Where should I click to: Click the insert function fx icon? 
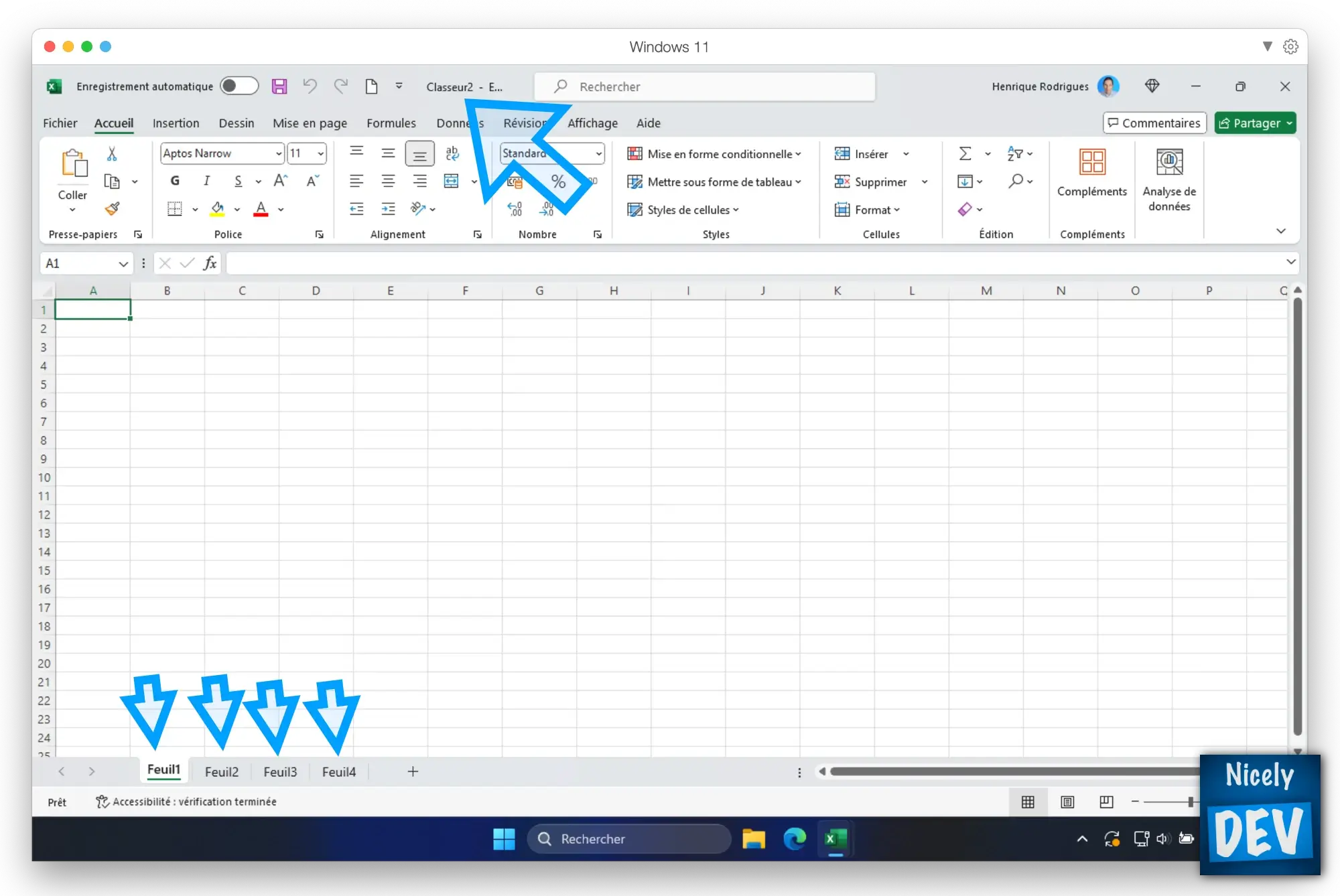click(x=210, y=263)
